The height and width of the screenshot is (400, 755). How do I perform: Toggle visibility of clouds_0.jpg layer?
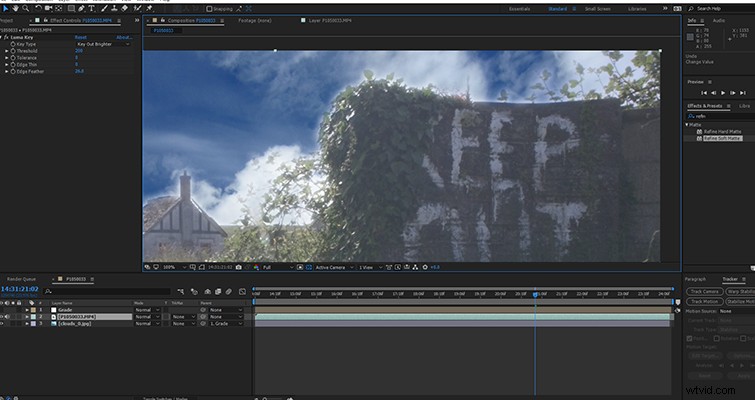click(2, 324)
